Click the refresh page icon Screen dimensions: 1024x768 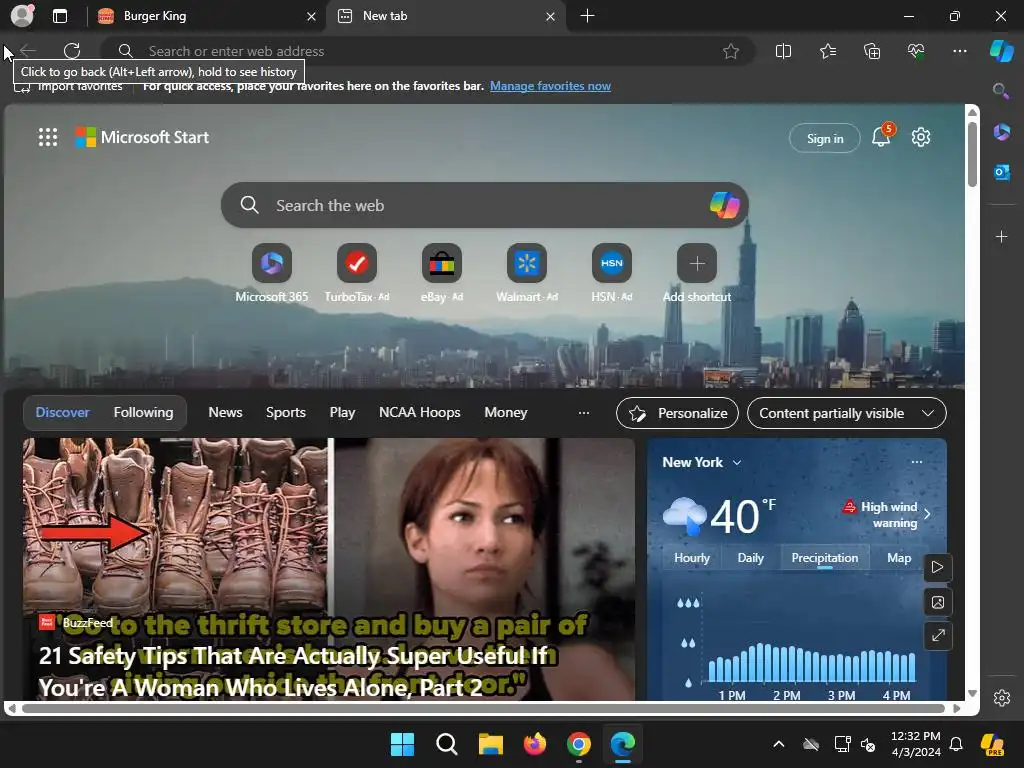pos(72,51)
